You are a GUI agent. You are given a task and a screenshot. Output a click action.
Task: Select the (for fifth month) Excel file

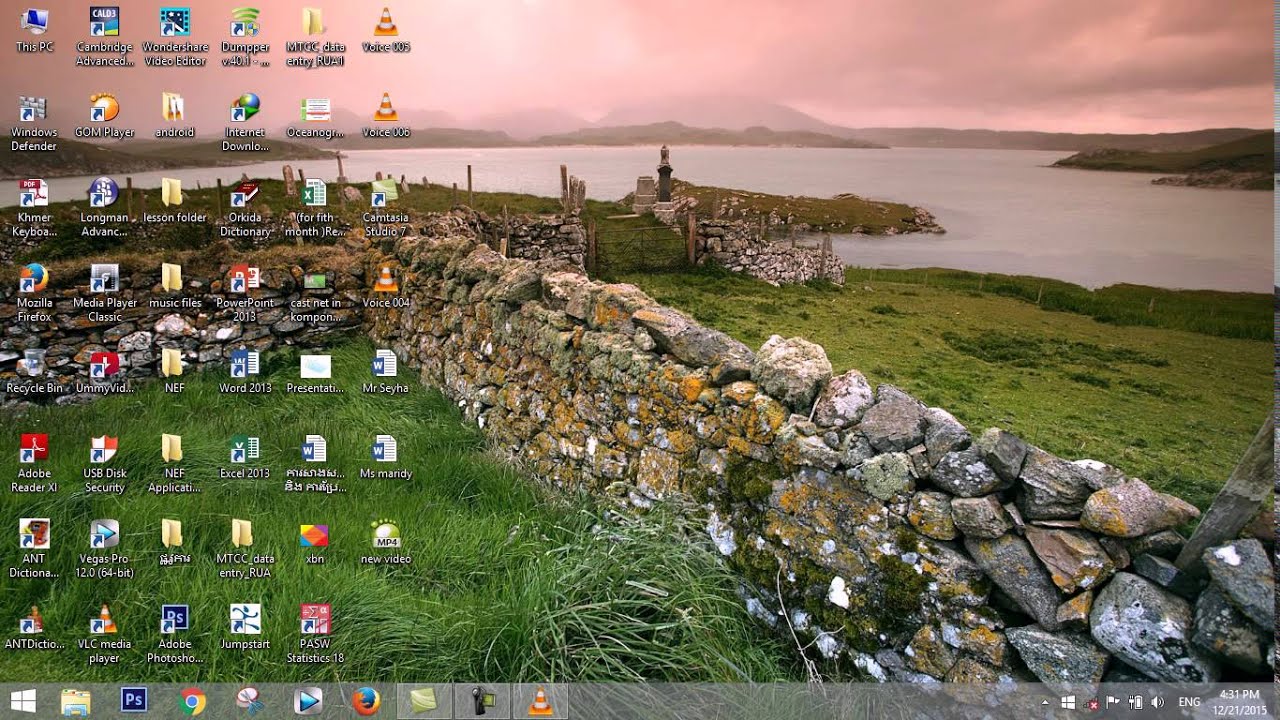315,208
